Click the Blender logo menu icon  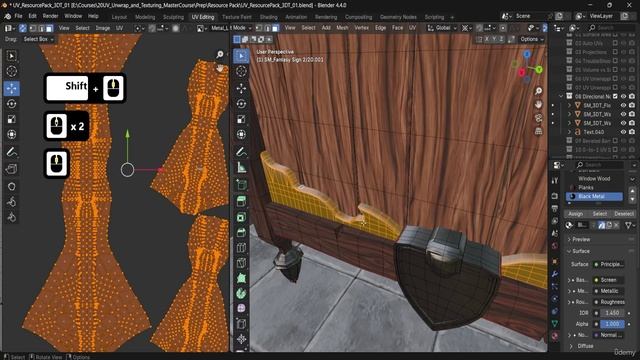8,16
